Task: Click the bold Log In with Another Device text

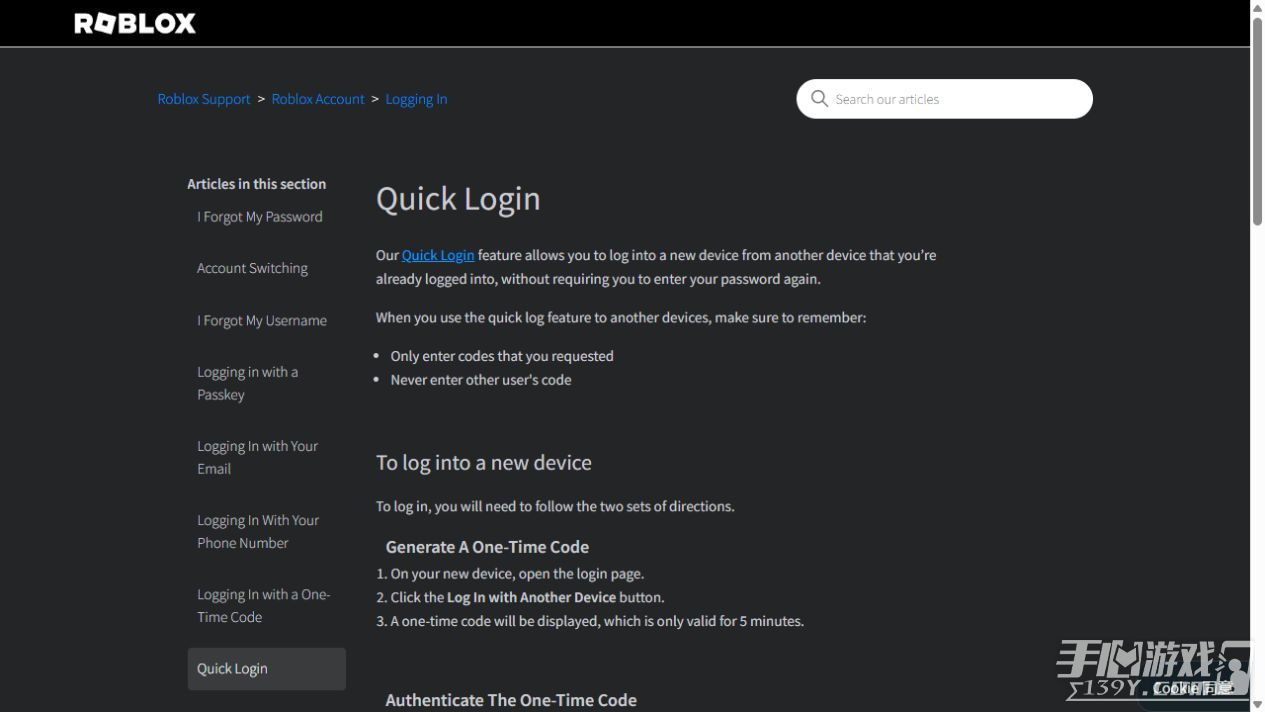Action: coord(531,597)
